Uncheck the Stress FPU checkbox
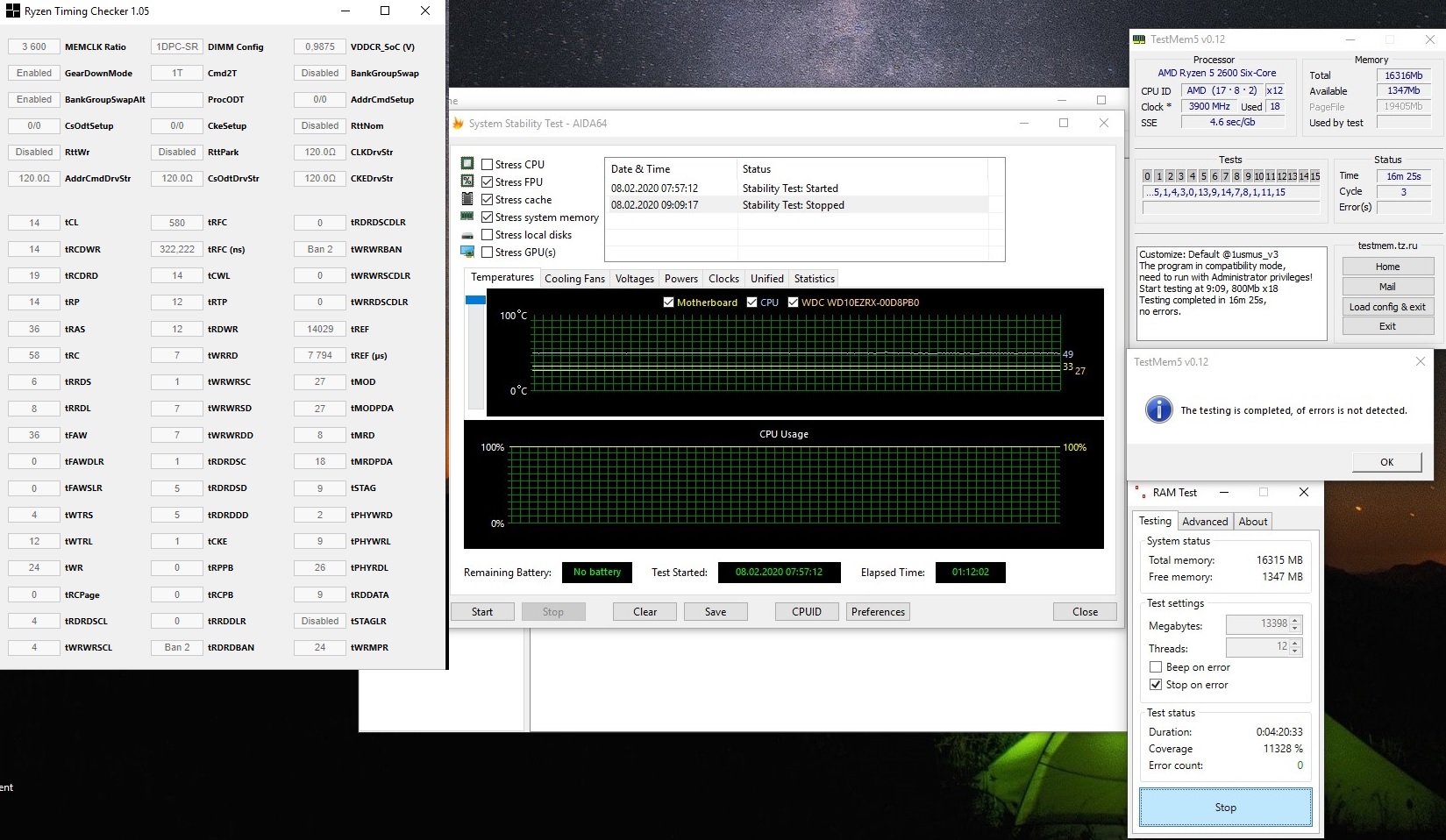This screenshot has width=1446, height=840. [488, 182]
